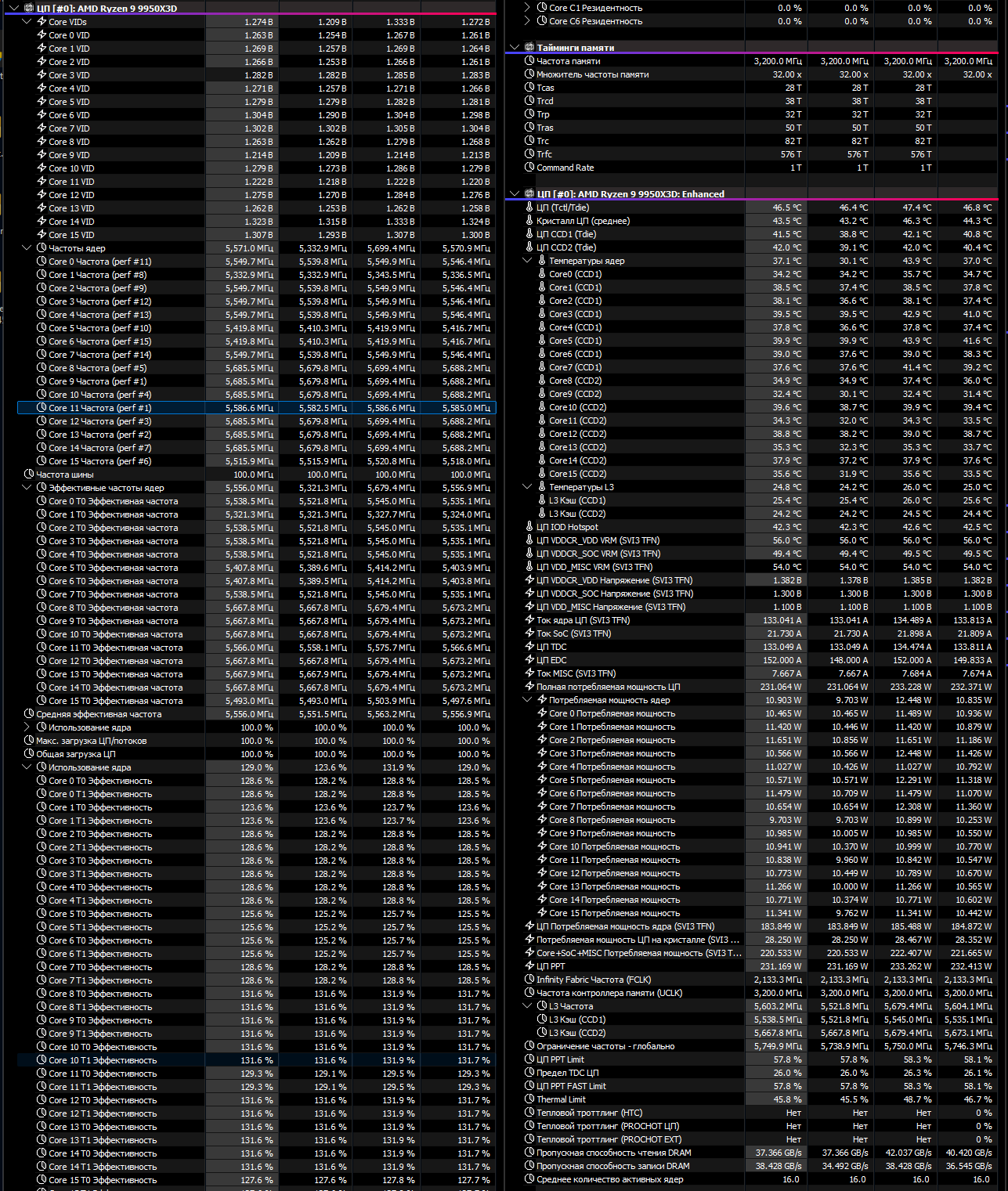Click the lightning icon of Core 0 Потребляемая мощность
This screenshot has width=1008, height=1191.
pos(542,713)
